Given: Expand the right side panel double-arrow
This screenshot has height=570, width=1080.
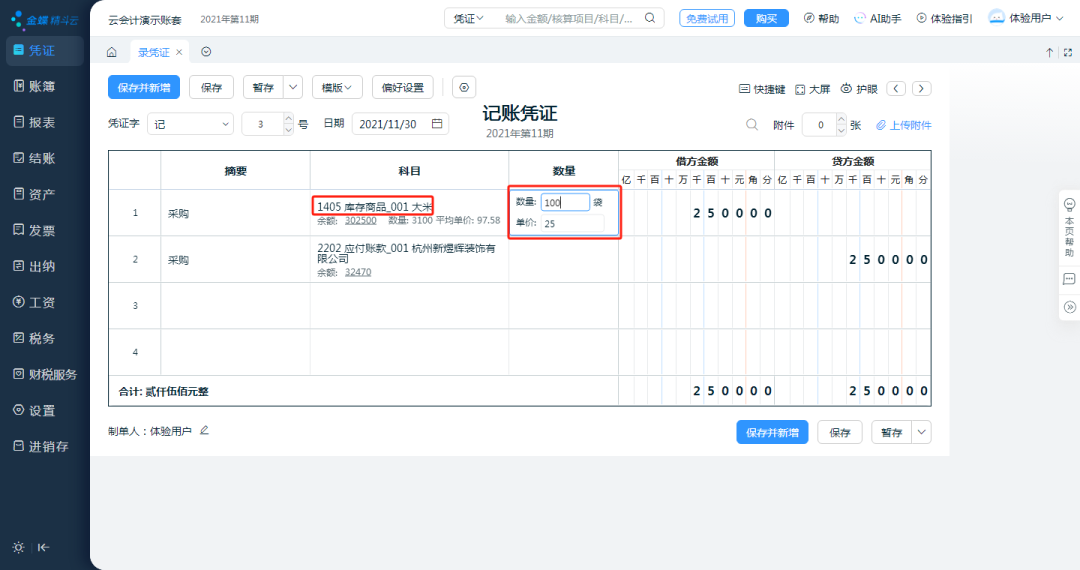Looking at the screenshot, I should pos(1069,307).
